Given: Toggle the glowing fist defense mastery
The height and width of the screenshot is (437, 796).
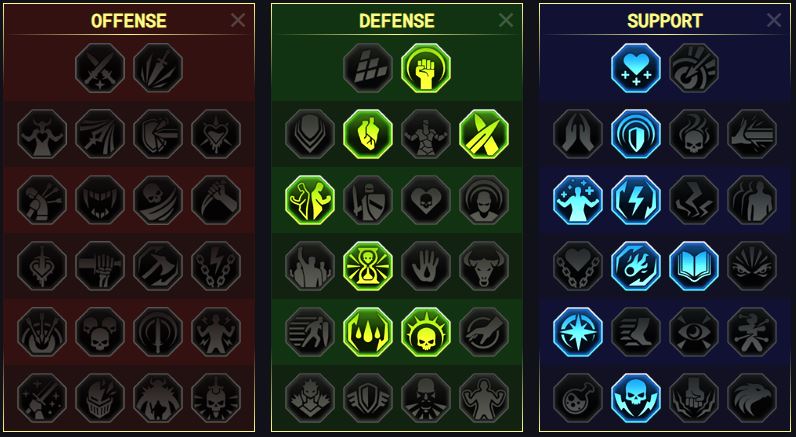Looking at the screenshot, I should tap(426, 68).
